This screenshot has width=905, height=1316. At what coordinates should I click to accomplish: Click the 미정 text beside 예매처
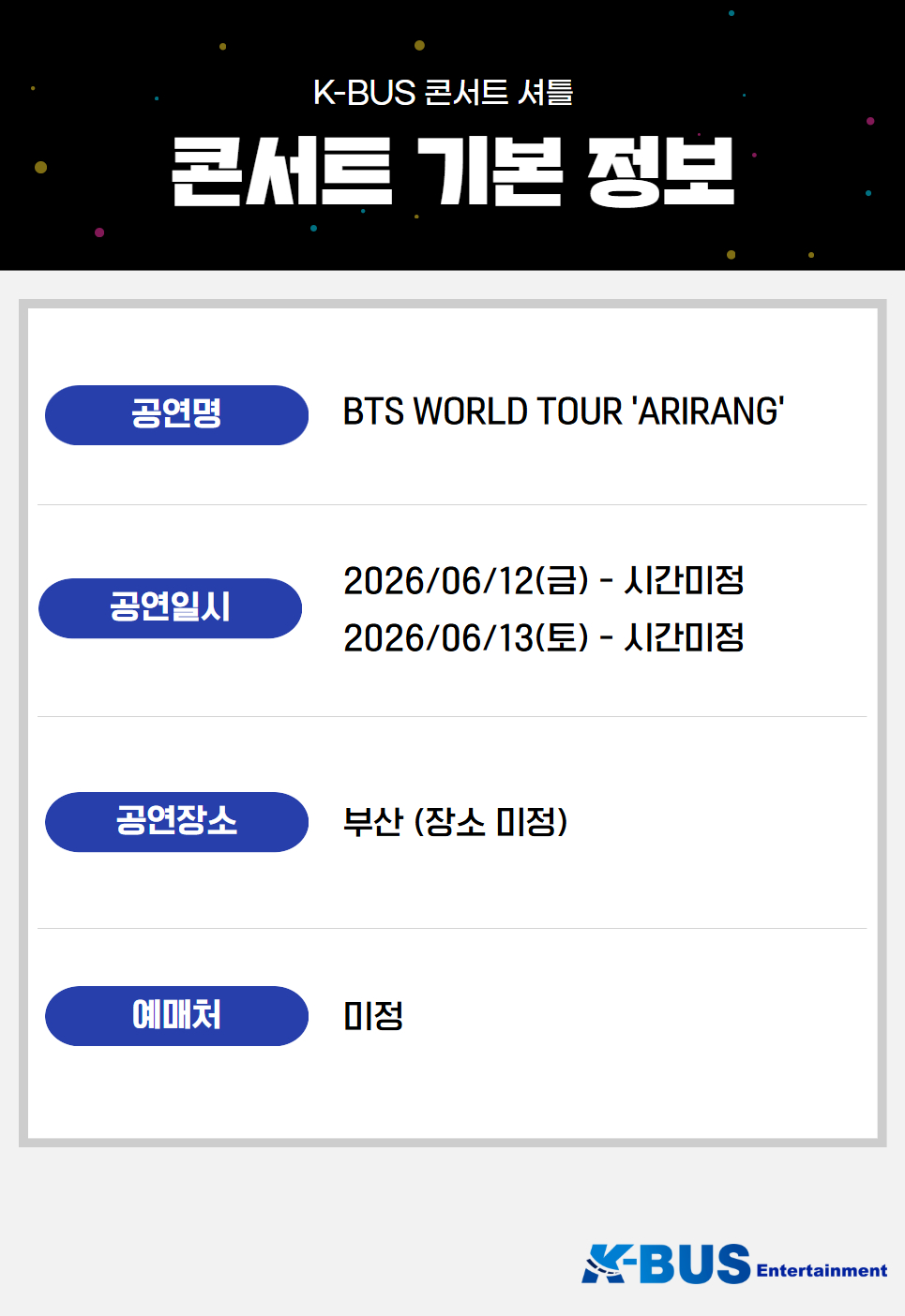(x=373, y=1016)
